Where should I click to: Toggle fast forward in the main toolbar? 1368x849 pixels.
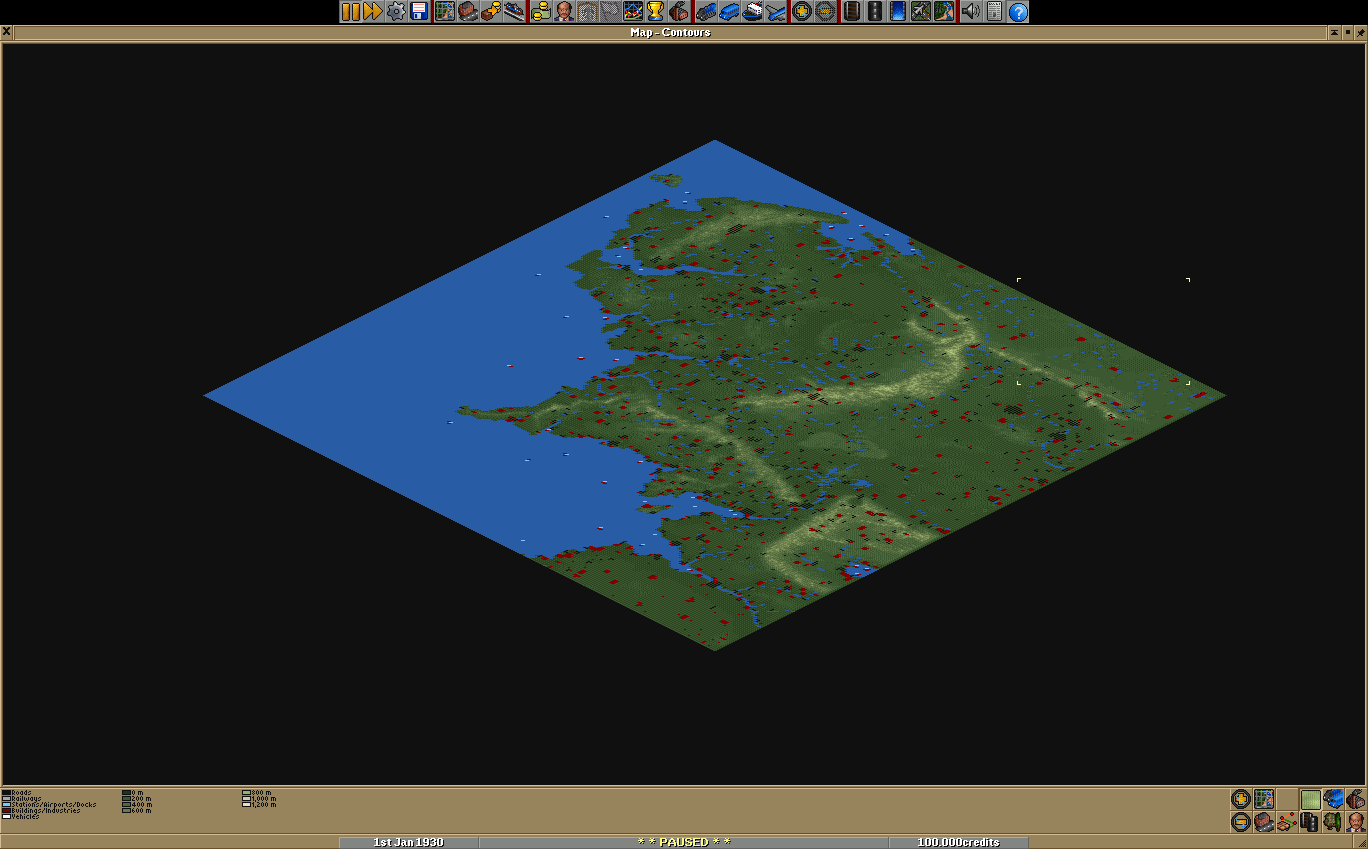pos(373,12)
